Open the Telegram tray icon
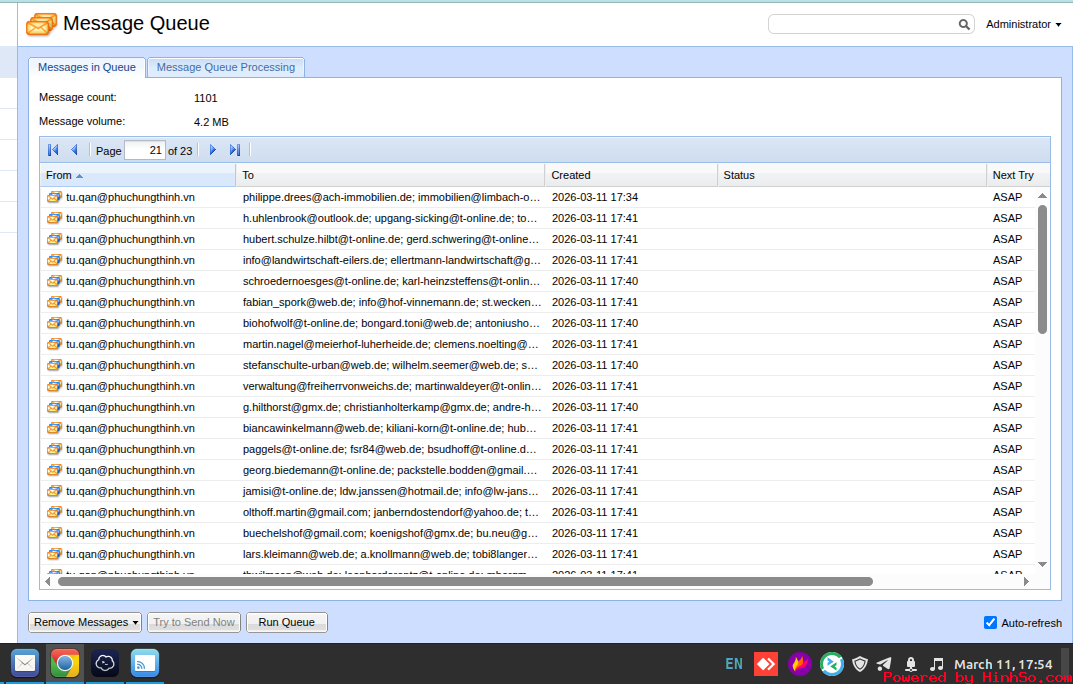The image size is (1073, 684). pyautogui.click(x=884, y=664)
